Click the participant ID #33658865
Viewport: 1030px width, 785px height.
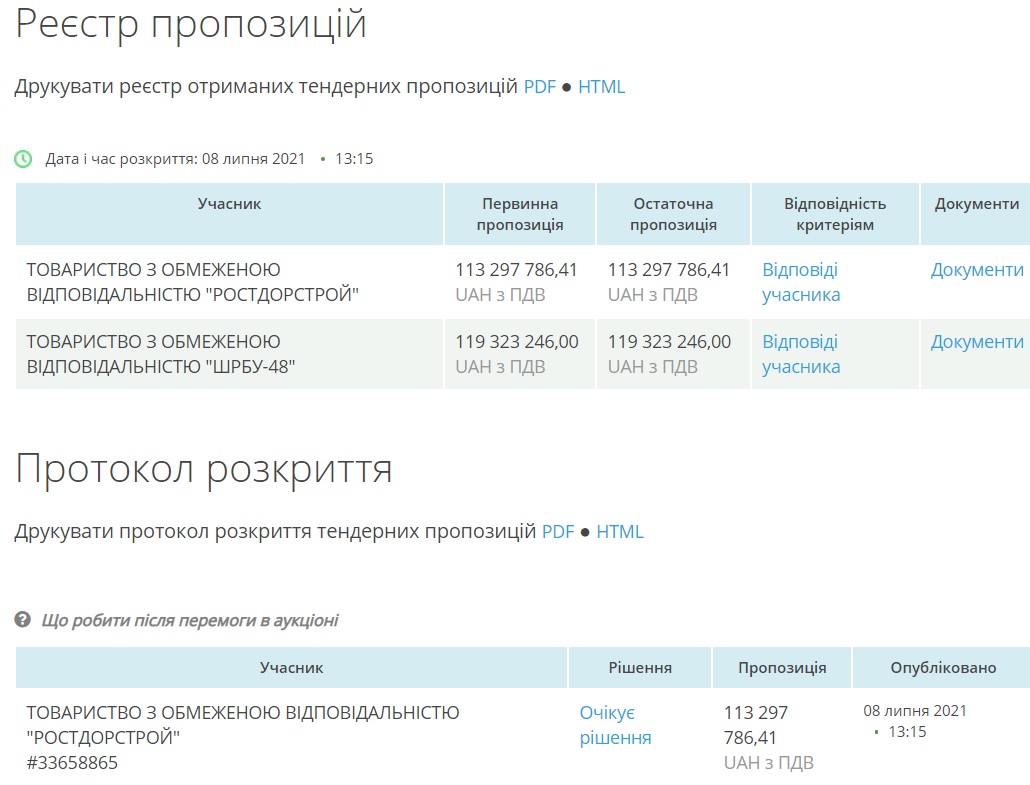click(x=72, y=763)
